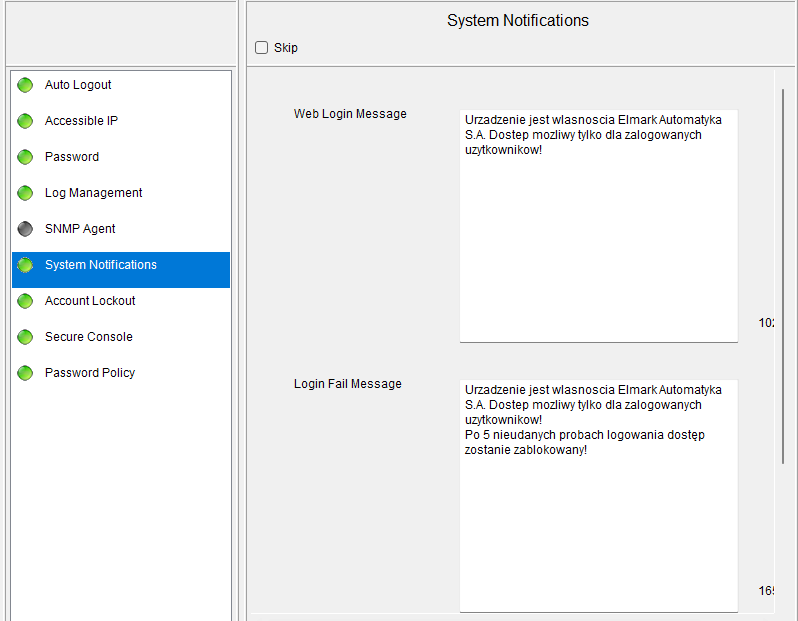This screenshot has height=621, width=798.
Task: Click the green status icon beside Auto Logout
Action: 25,85
